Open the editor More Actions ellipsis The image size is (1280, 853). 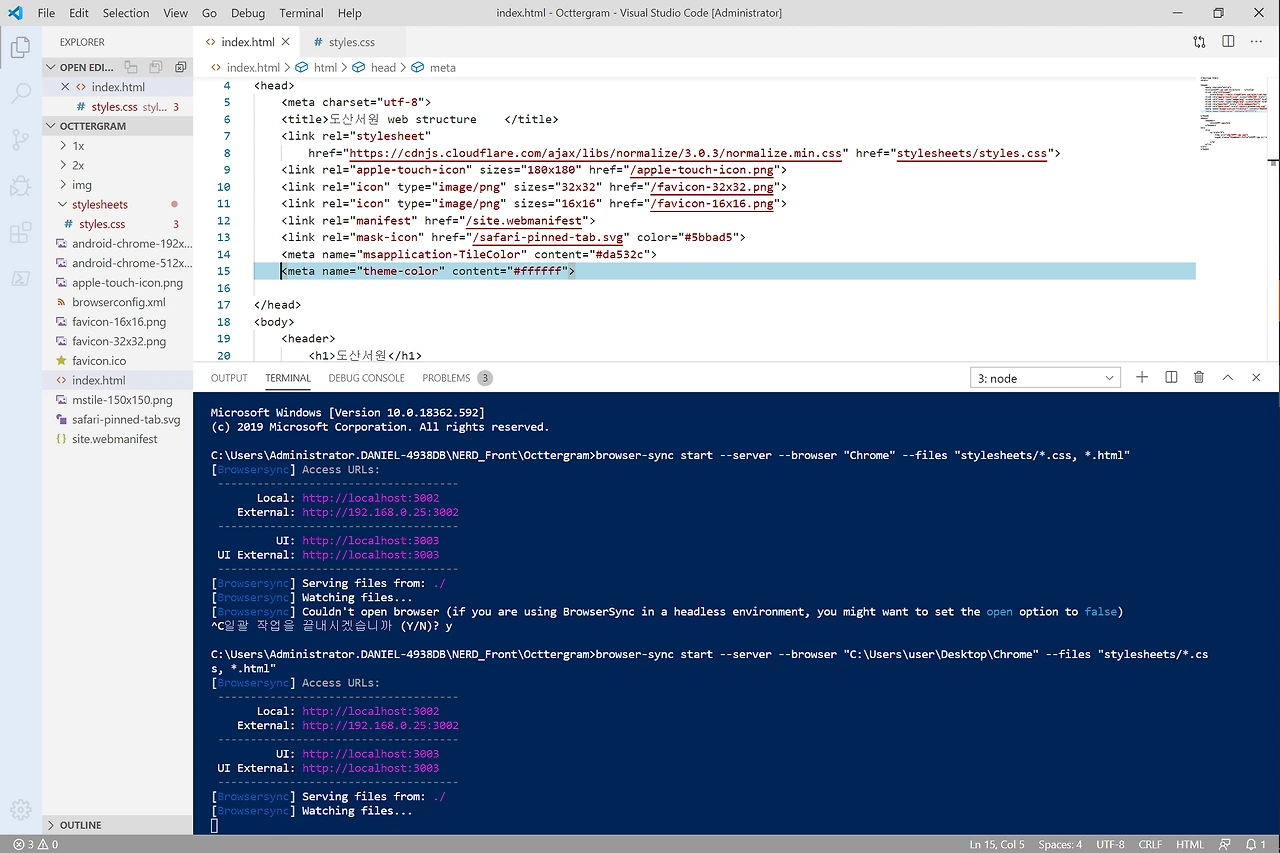(x=1256, y=42)
